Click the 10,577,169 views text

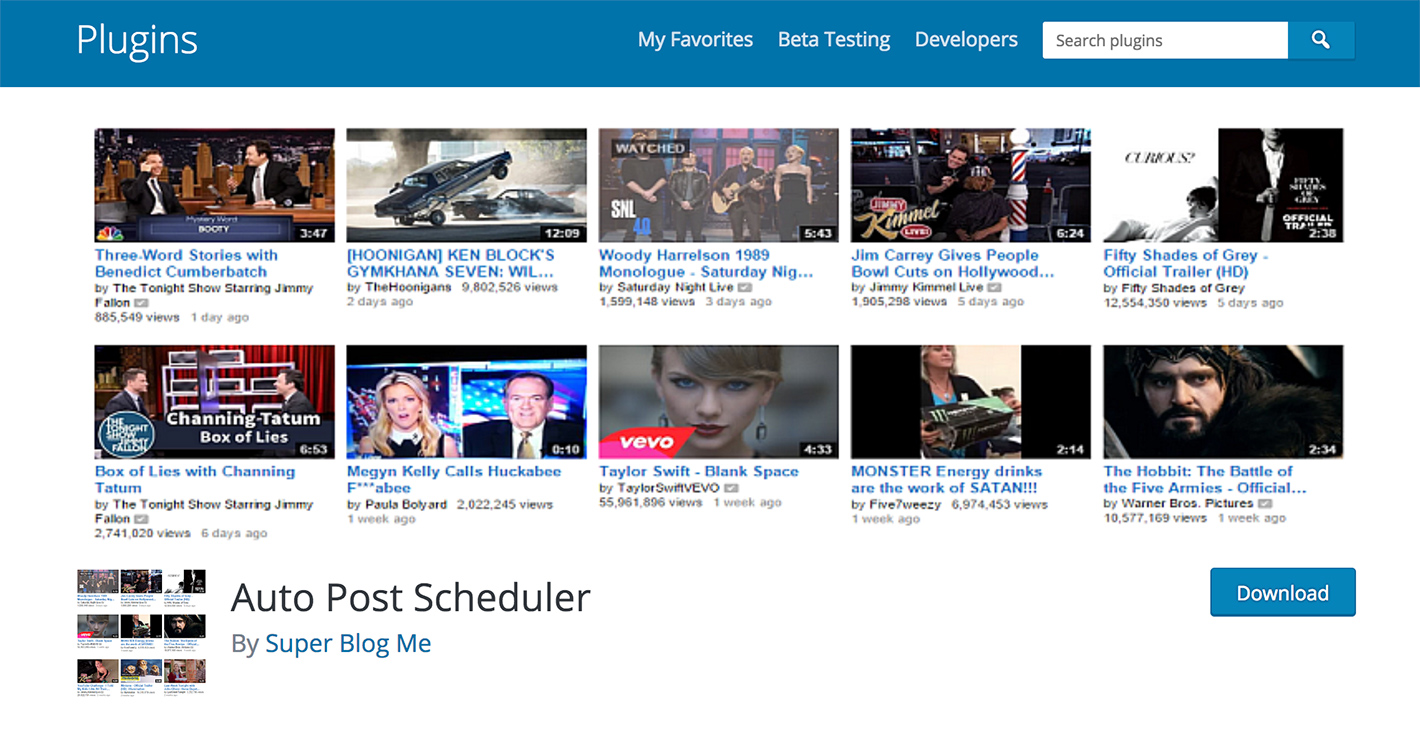1155,518
